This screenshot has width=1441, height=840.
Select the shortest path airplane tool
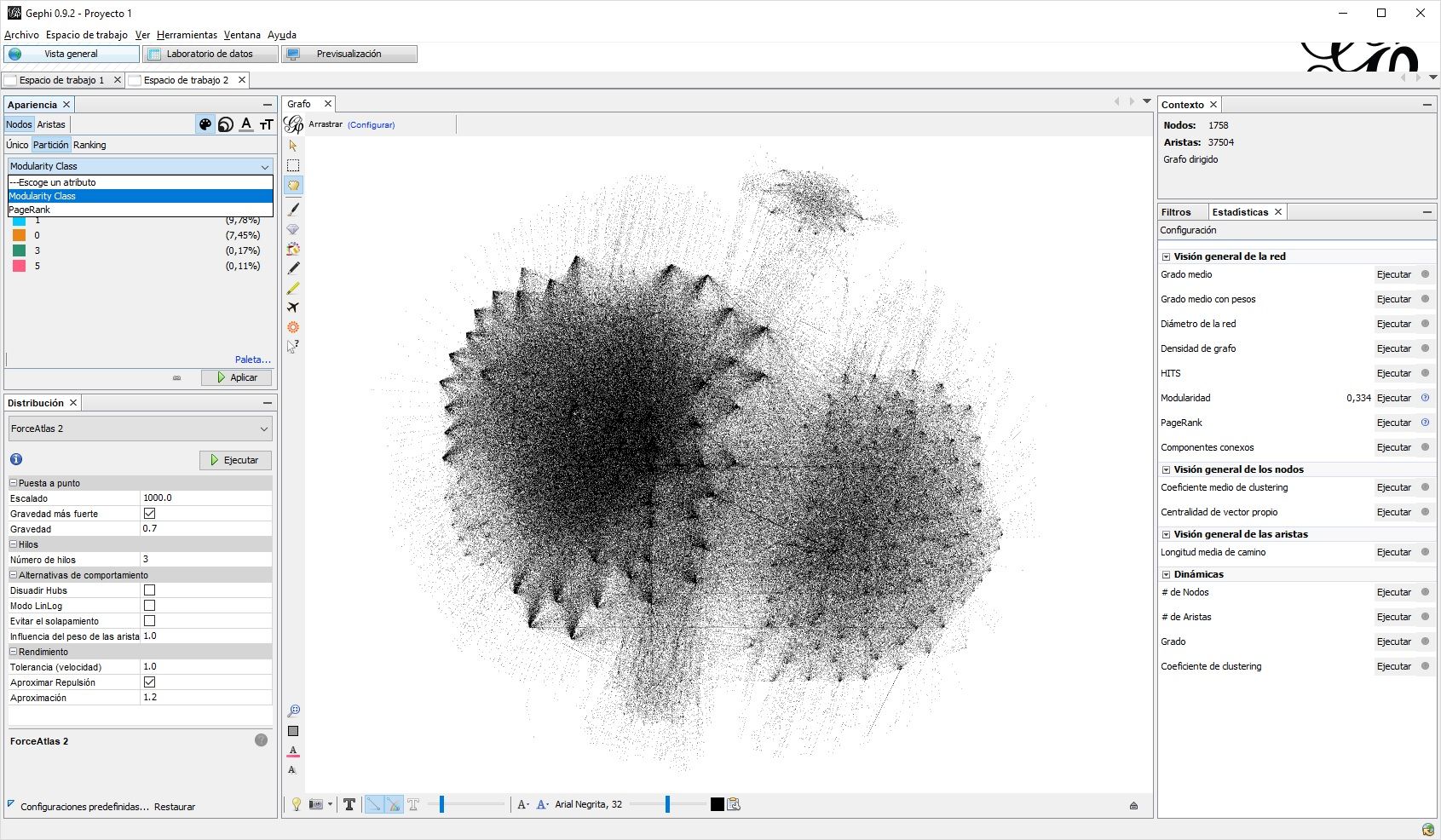(293, 308)
